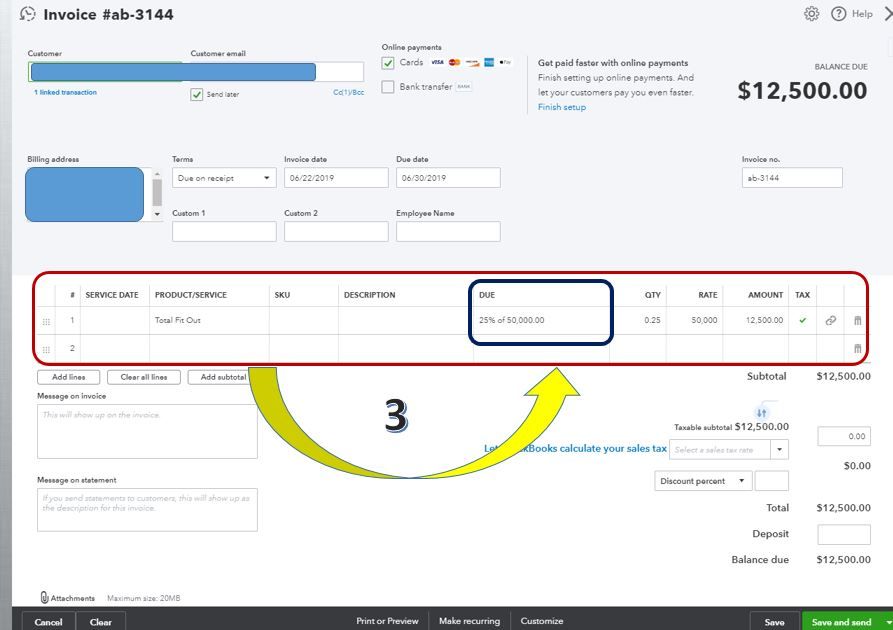Open the Terms dropdown

(x=224, y=178)
